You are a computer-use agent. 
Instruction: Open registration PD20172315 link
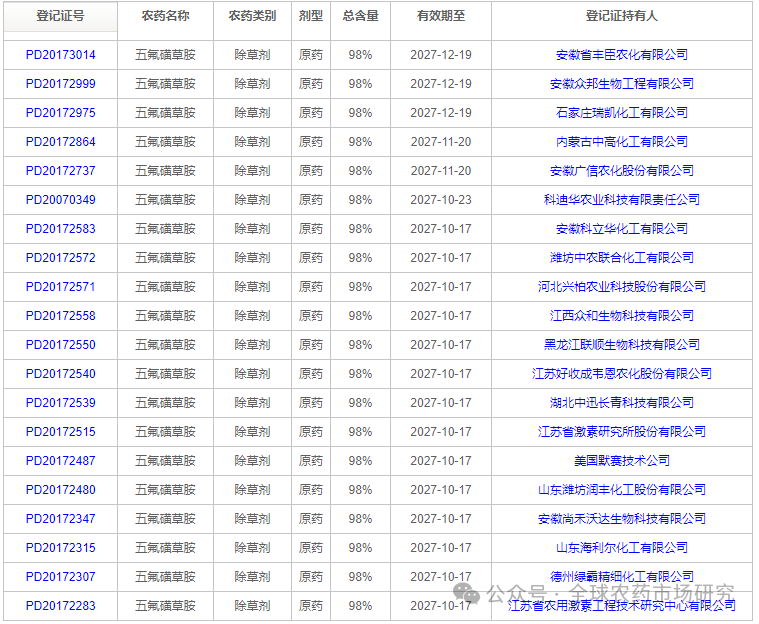pos(61,548)
